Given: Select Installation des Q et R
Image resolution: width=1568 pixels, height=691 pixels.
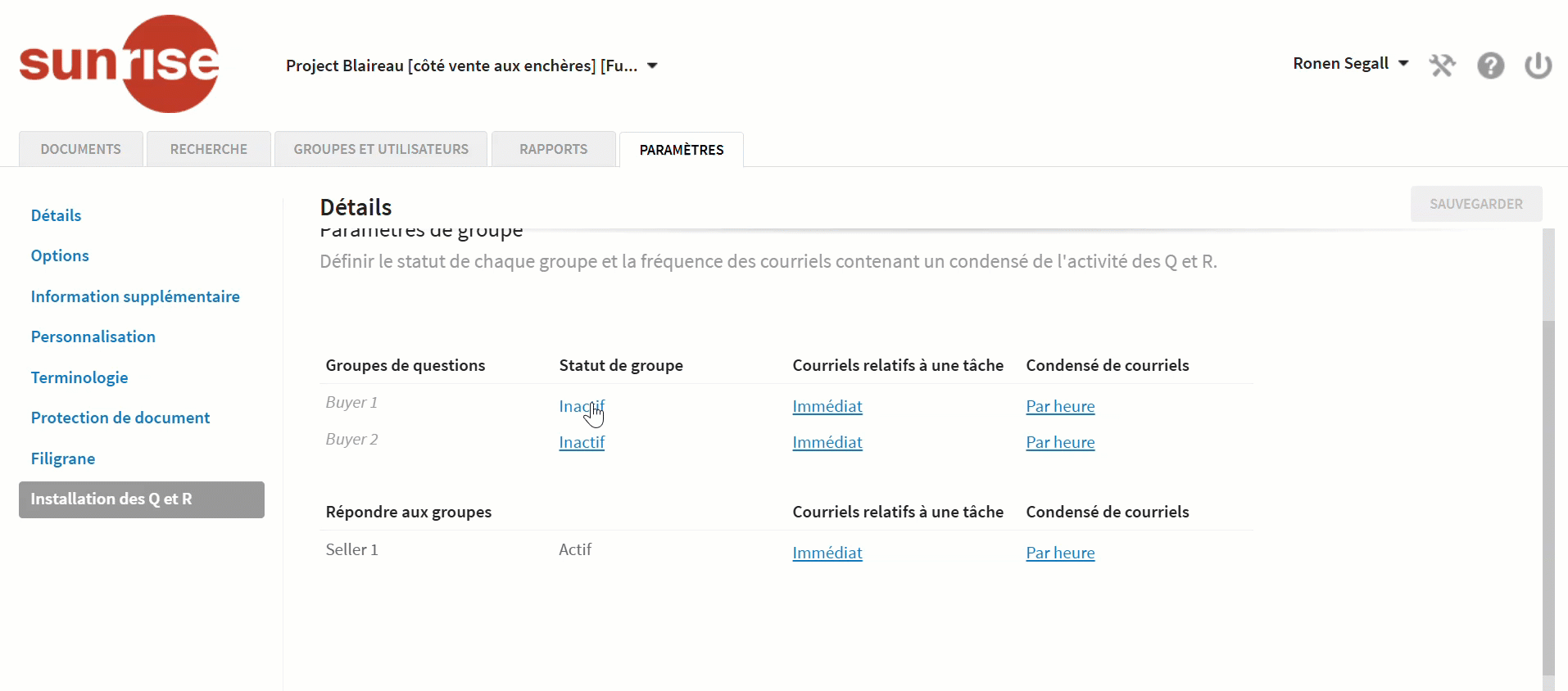Looking at the screenshot, I should point(142,499).
